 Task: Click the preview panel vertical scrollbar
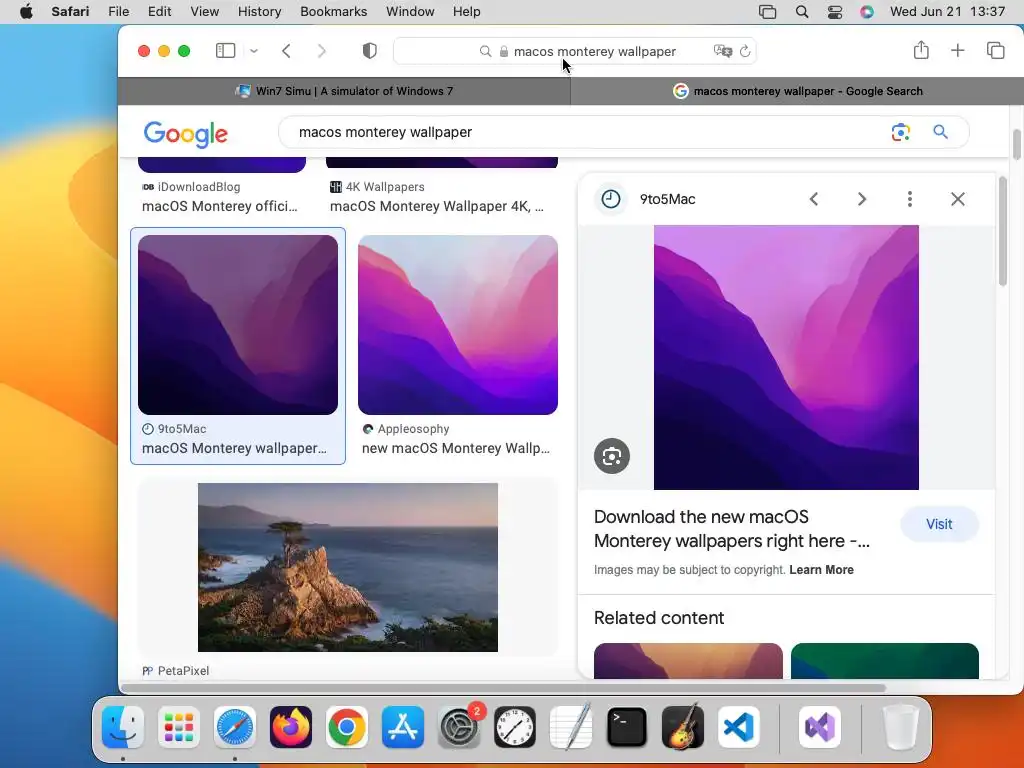[x=1002, y=232]
